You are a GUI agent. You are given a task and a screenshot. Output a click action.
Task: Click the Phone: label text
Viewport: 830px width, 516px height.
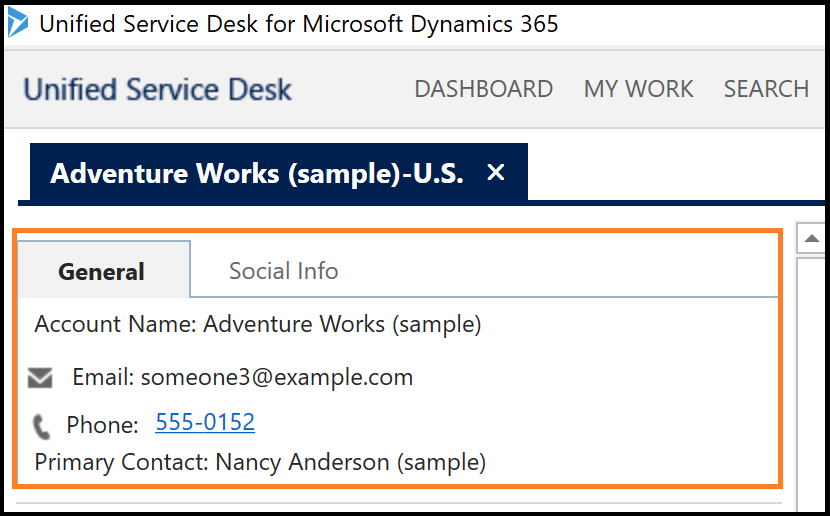click(102, 425)
